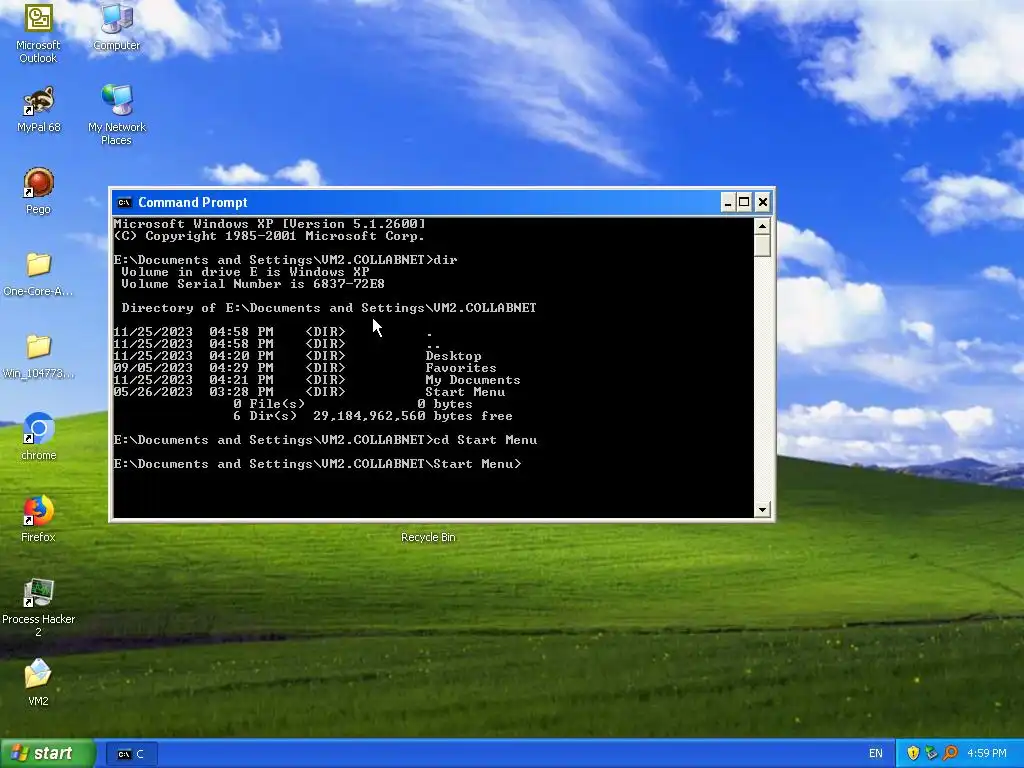Click the 'Volume Serial Number is 6837-72E8' line
1024x768 pixels.
pyautogui.click(x=253, y=284)
